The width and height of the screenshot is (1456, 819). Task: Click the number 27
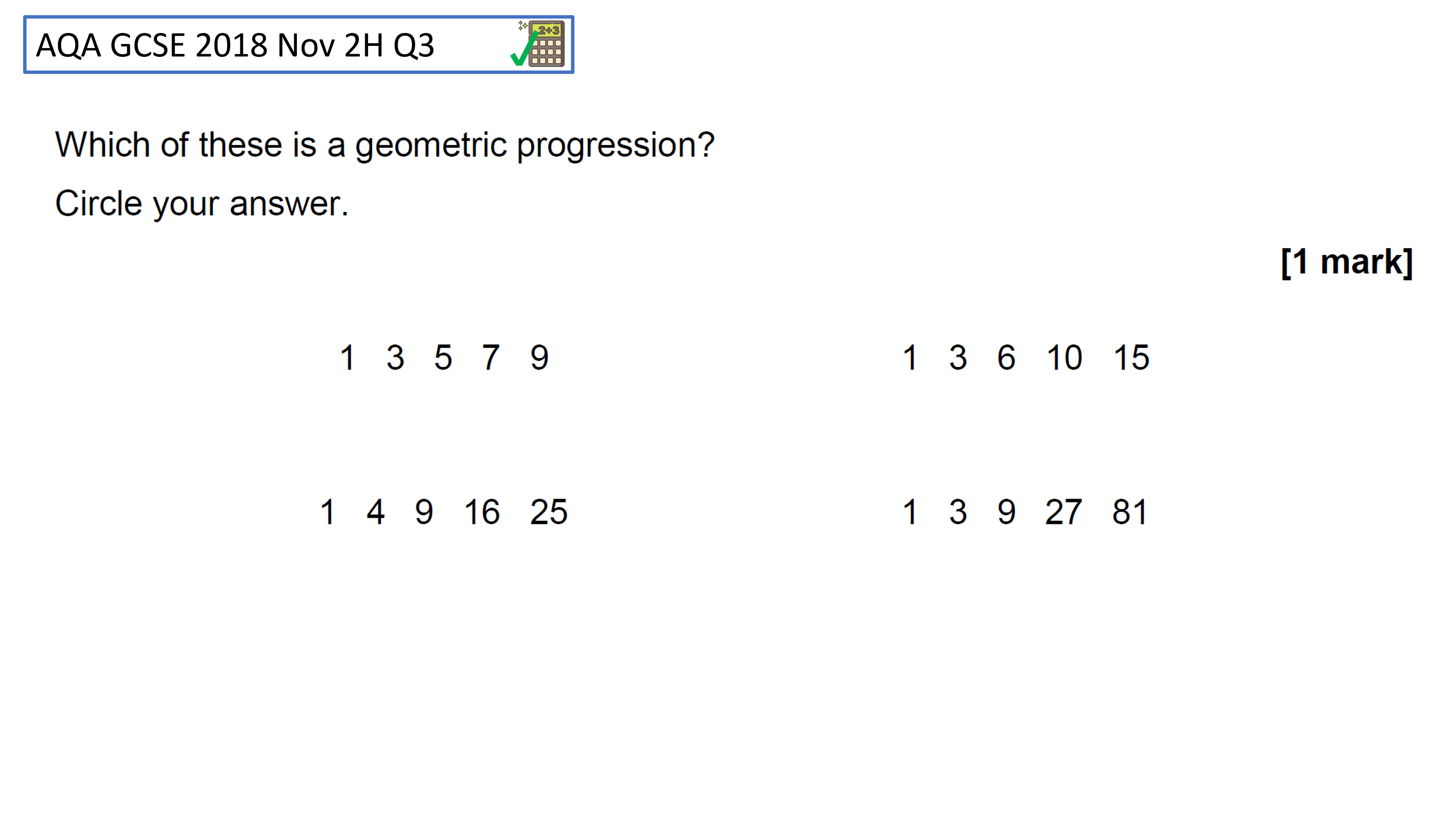[x=1063, y=512]
